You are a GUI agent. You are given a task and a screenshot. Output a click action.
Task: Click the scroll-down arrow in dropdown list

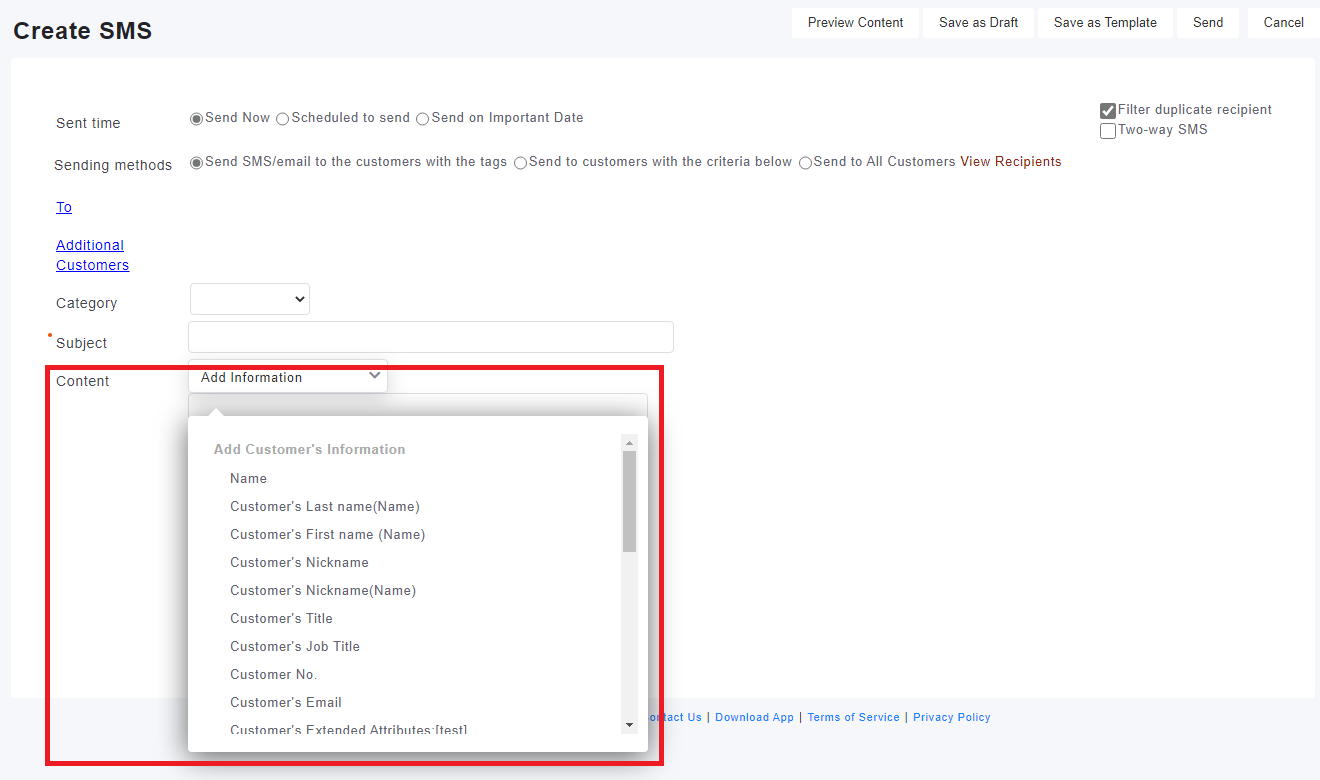coord(629,724)
